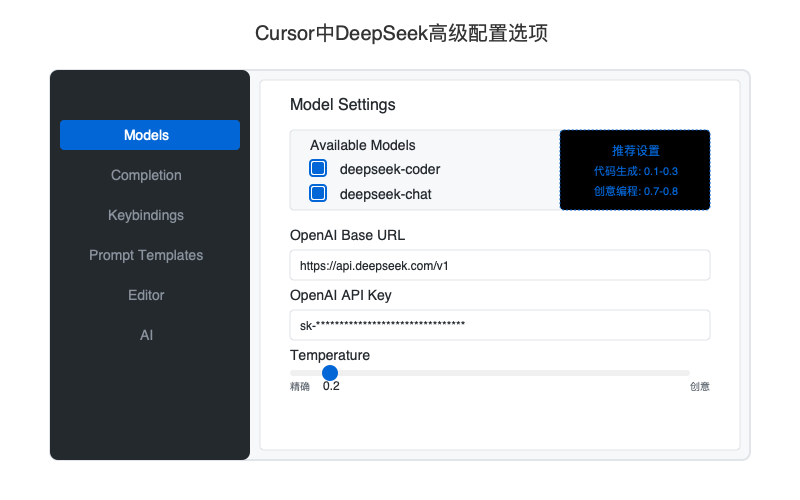Open the Models settings section
The image size is (800, 500).
(149, 135)
